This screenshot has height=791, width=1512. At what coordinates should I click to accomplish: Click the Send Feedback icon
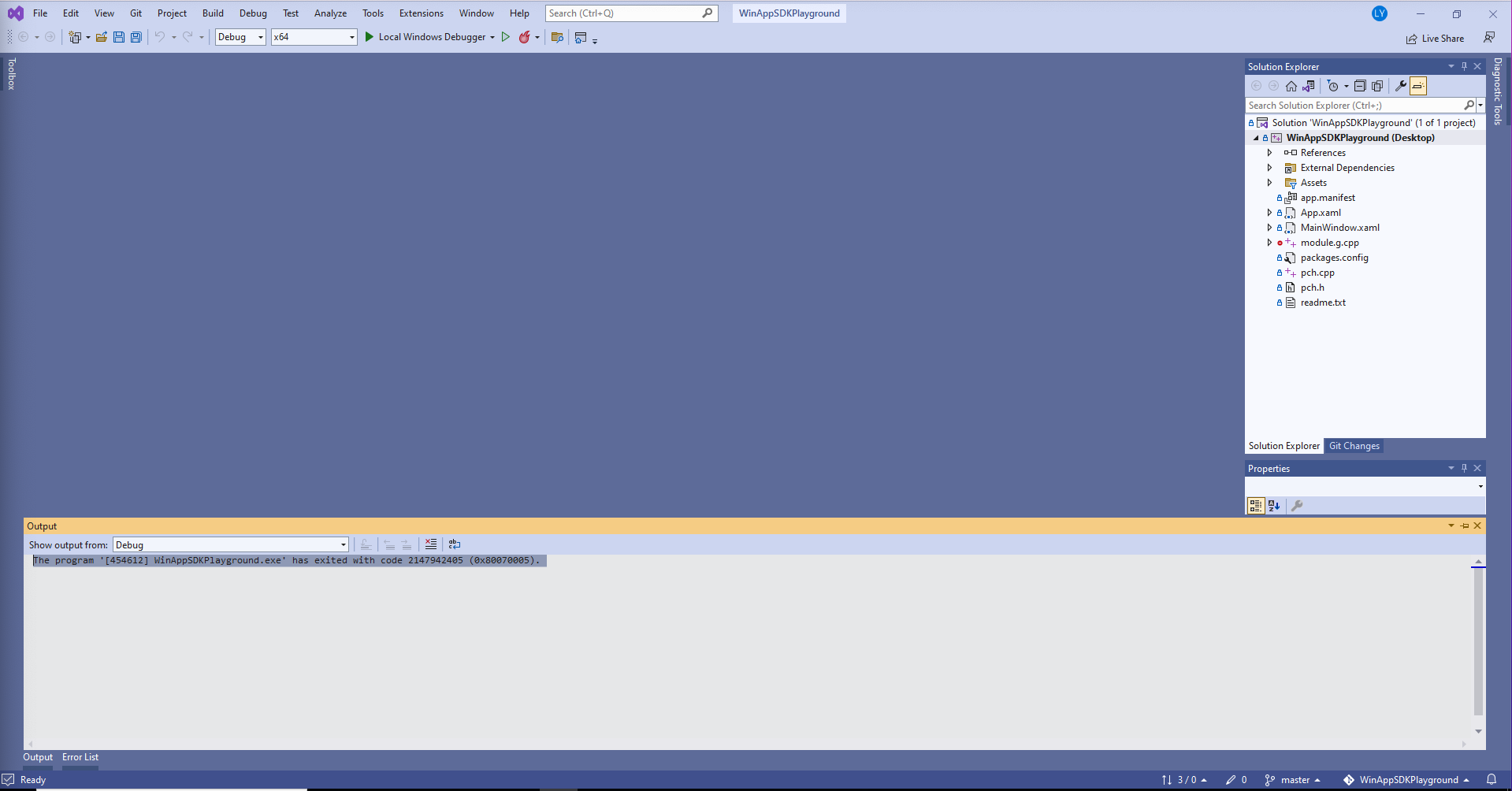click(1489, 37)
